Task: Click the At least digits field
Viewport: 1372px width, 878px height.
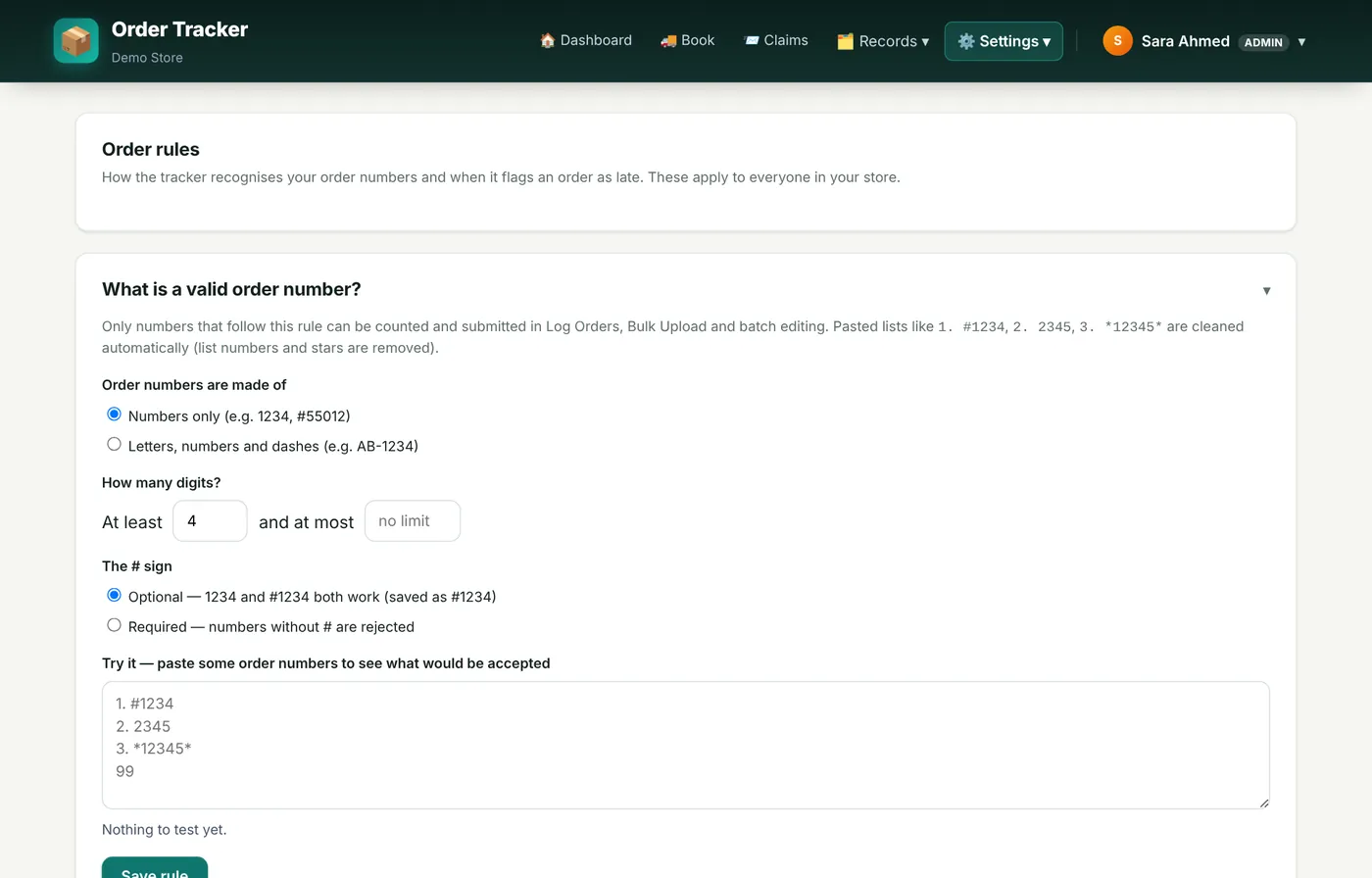Action: [x=210, y=521]
